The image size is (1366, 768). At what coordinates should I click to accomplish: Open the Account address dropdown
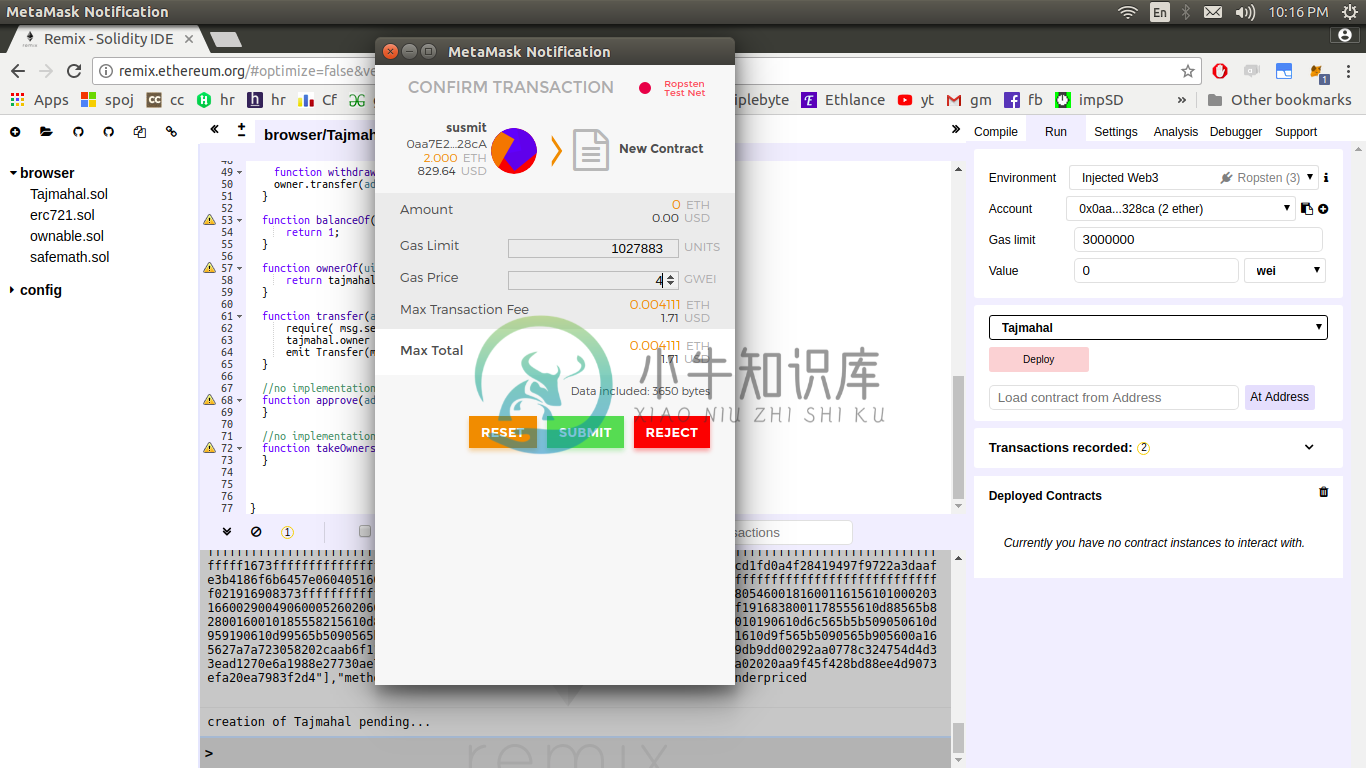pyautogui.click(x=1181, y=209)
